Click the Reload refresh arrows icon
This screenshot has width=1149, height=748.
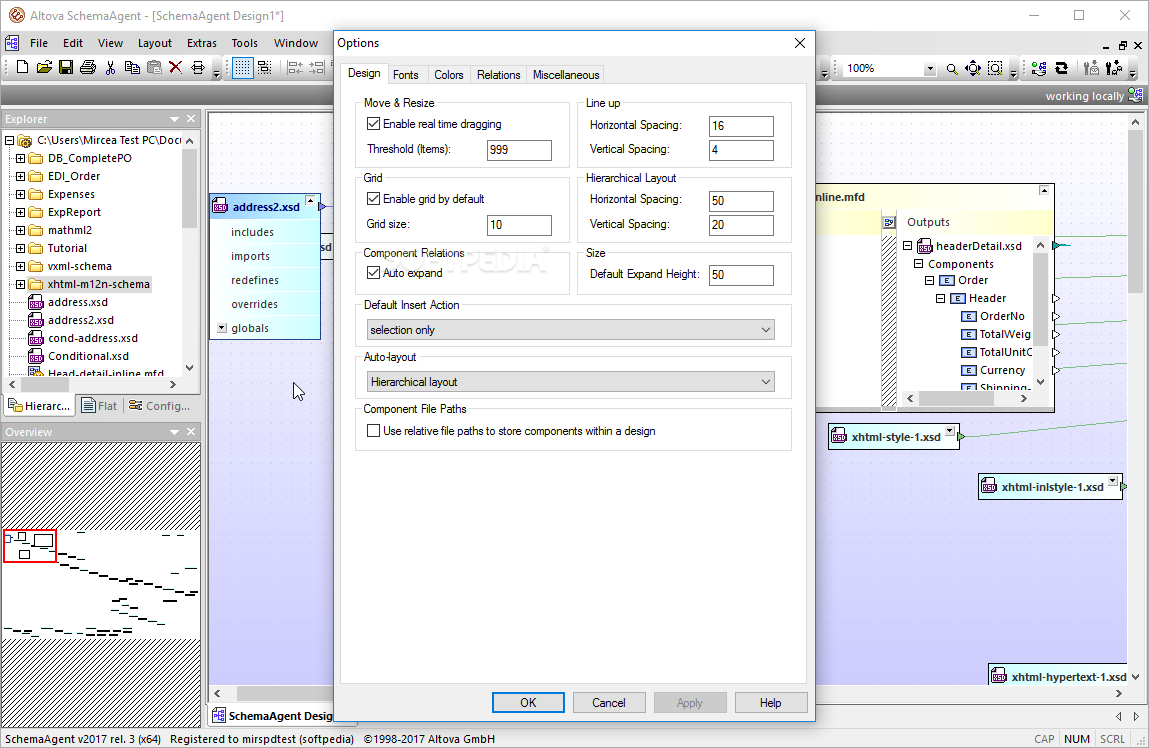pos(1061,69)
